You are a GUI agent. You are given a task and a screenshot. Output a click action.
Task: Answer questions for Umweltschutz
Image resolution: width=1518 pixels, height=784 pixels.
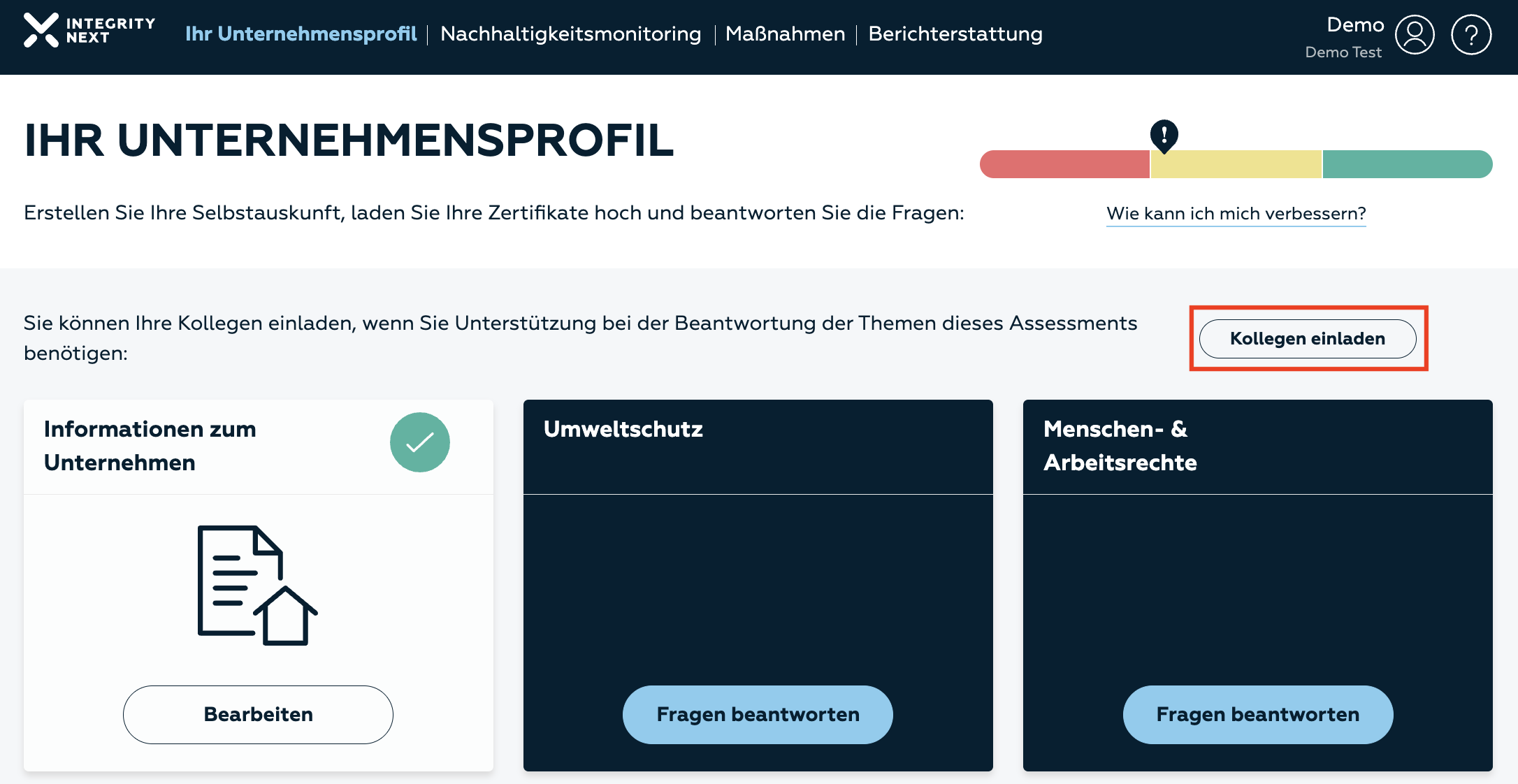758,713
